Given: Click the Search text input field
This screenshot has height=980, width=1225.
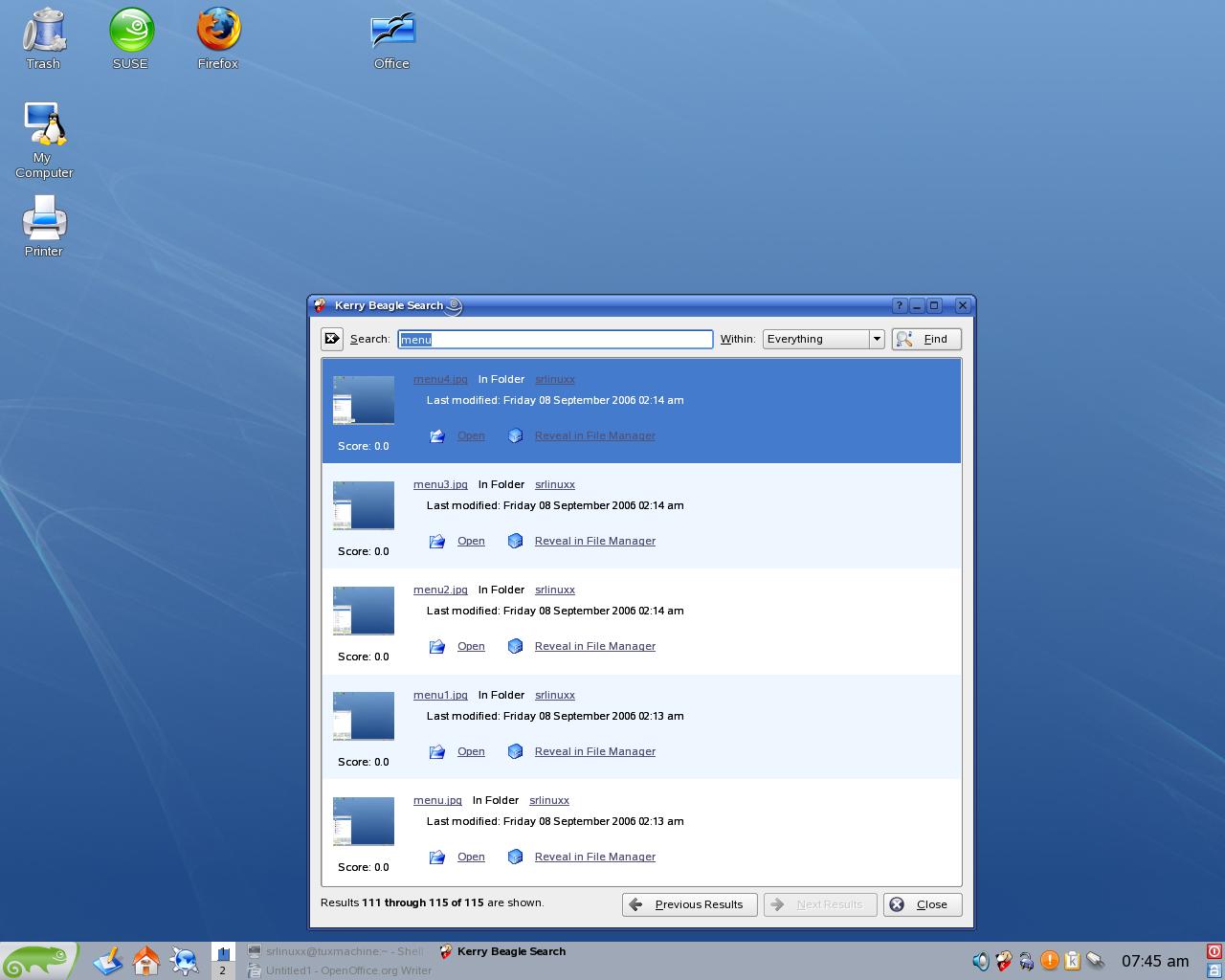Looking at the screenshot, I should pos(555,339).
